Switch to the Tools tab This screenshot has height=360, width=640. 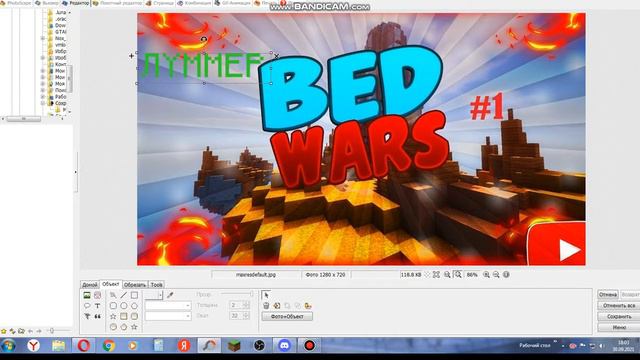pyautogui.click(x=157, y=285)
